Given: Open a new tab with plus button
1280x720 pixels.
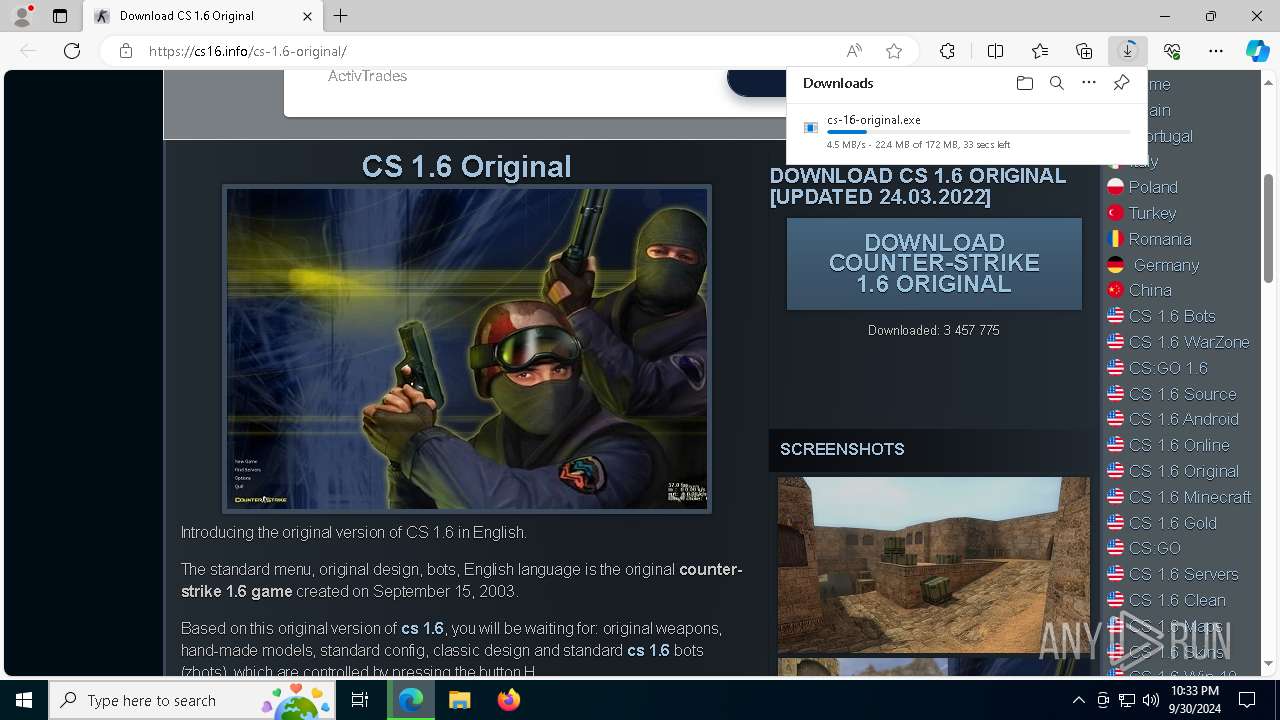Looking at the screenshot, I should [x=341, y=16].
